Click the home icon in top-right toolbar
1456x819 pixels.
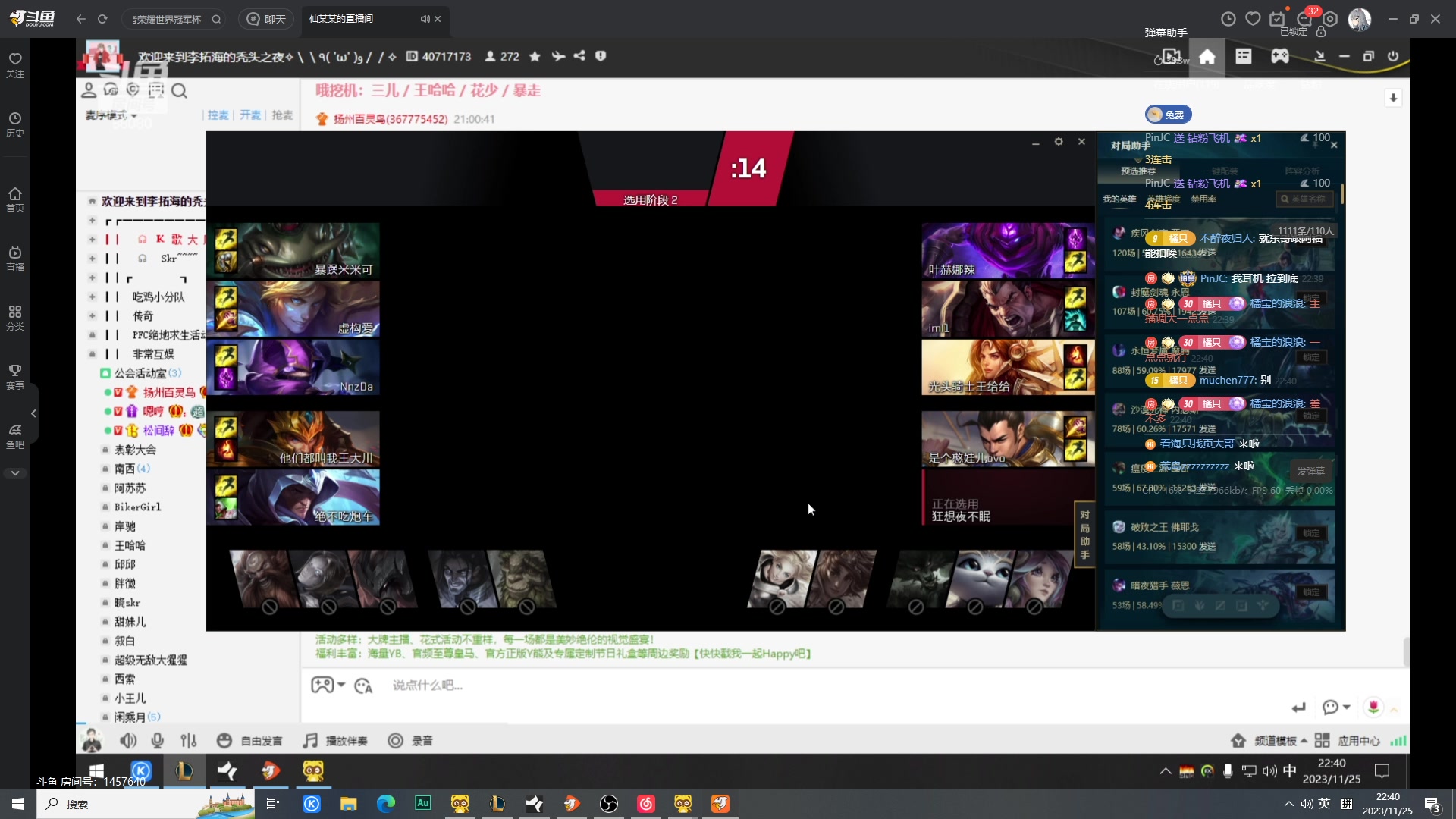(1207, 56)
